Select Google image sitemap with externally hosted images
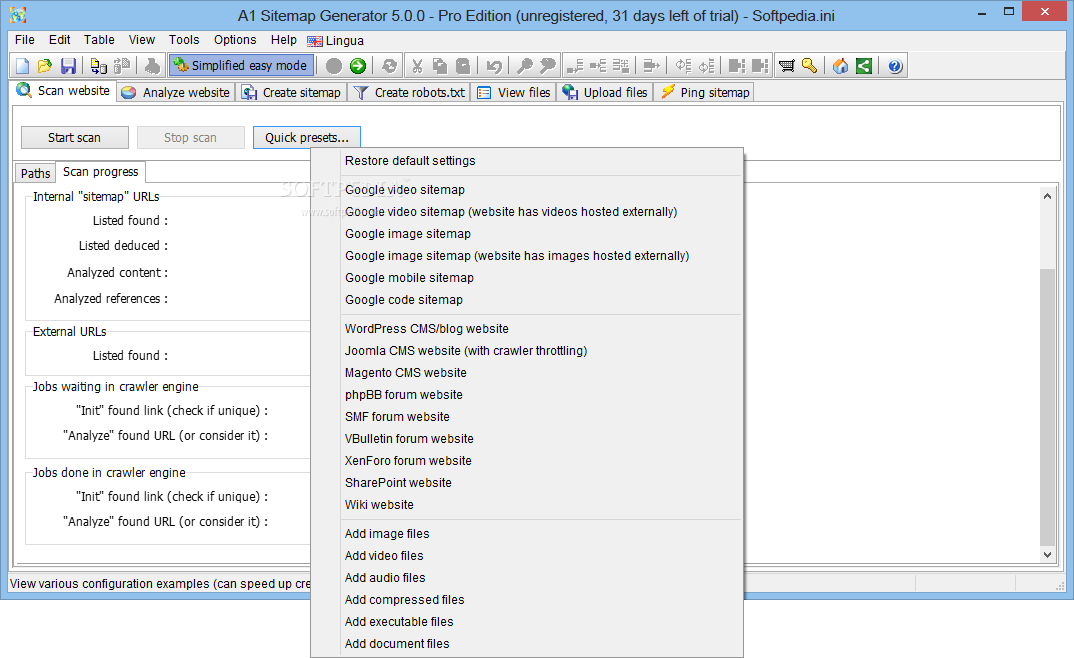1074x658 pixels. 517,255
